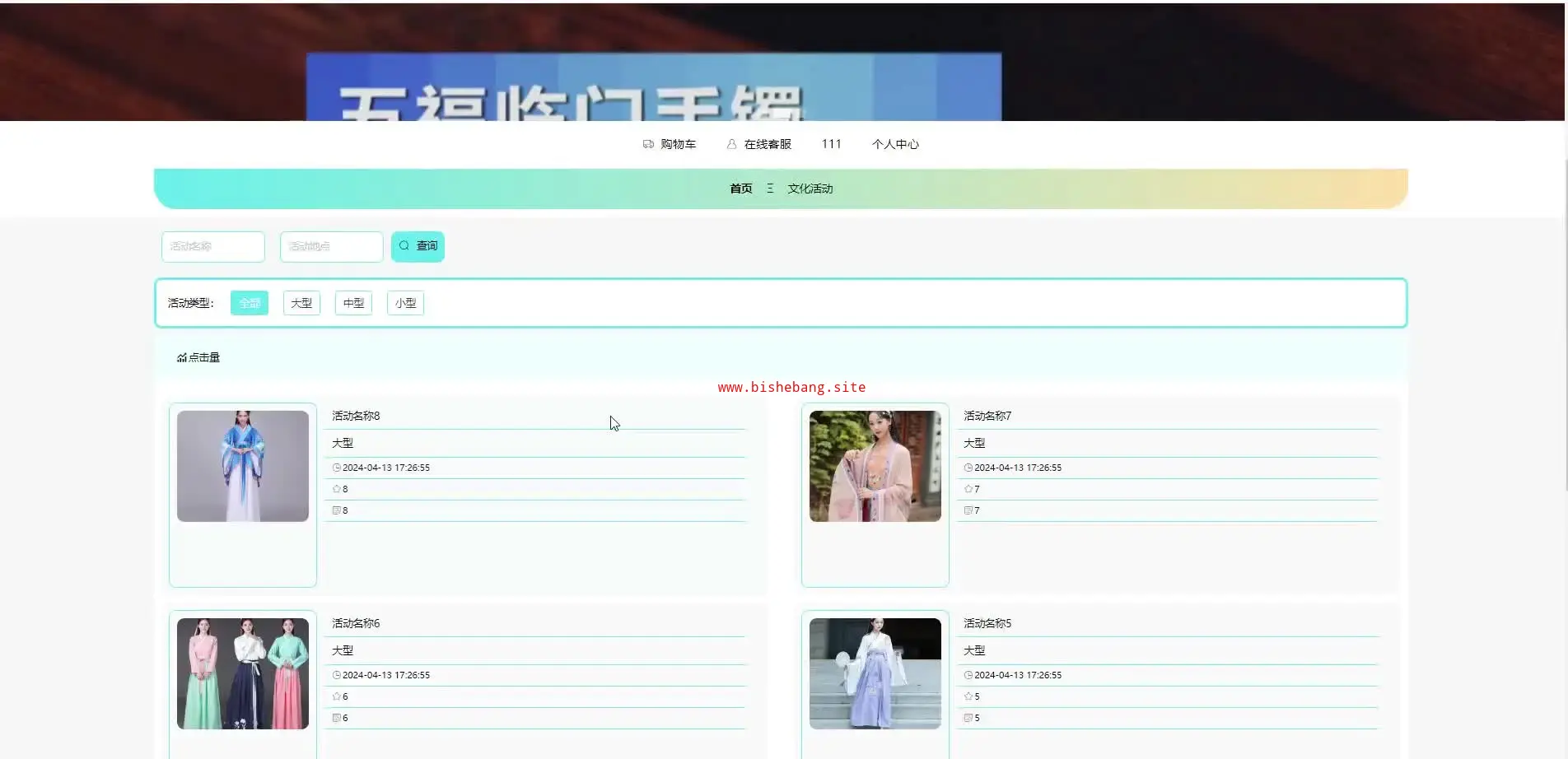1568x759 pixels.
Task: Go to 首页 in the breadcrumb
Action: pyautogui.click(x=740, y=189)
